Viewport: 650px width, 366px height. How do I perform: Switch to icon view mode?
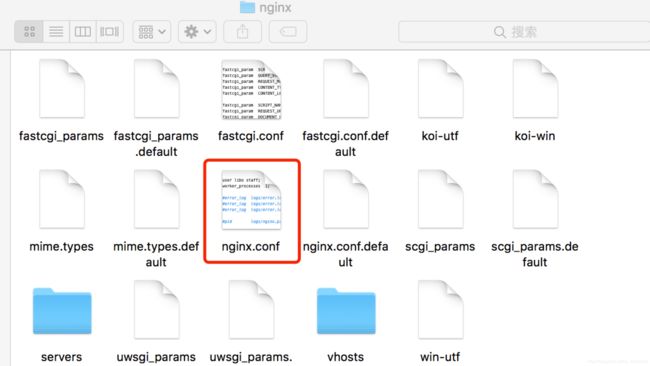click(29, 32)
